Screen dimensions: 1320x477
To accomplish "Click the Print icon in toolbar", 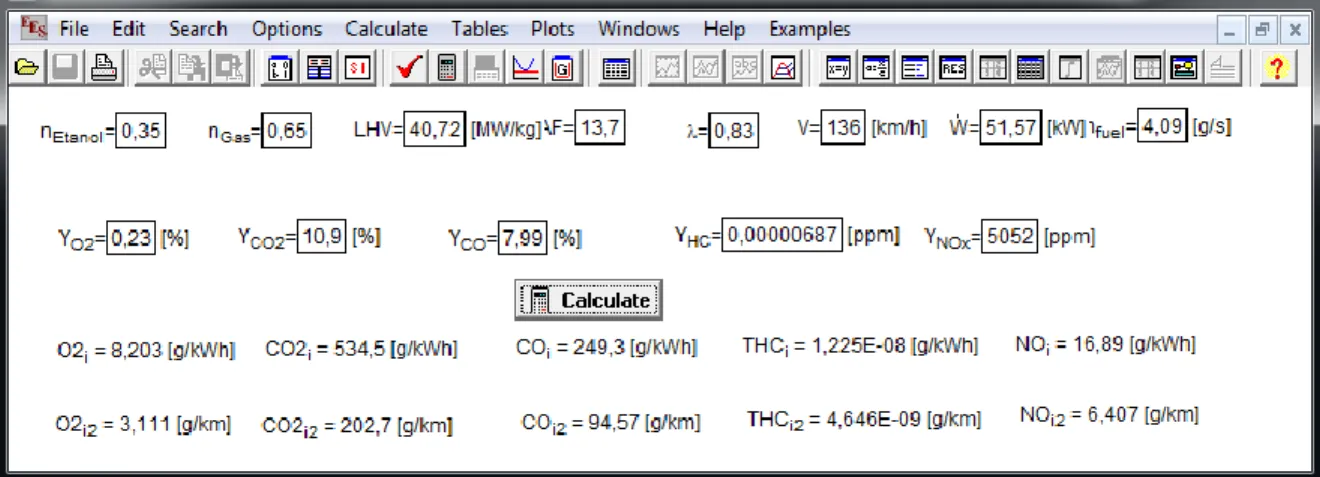I will (x=105, y=68).
